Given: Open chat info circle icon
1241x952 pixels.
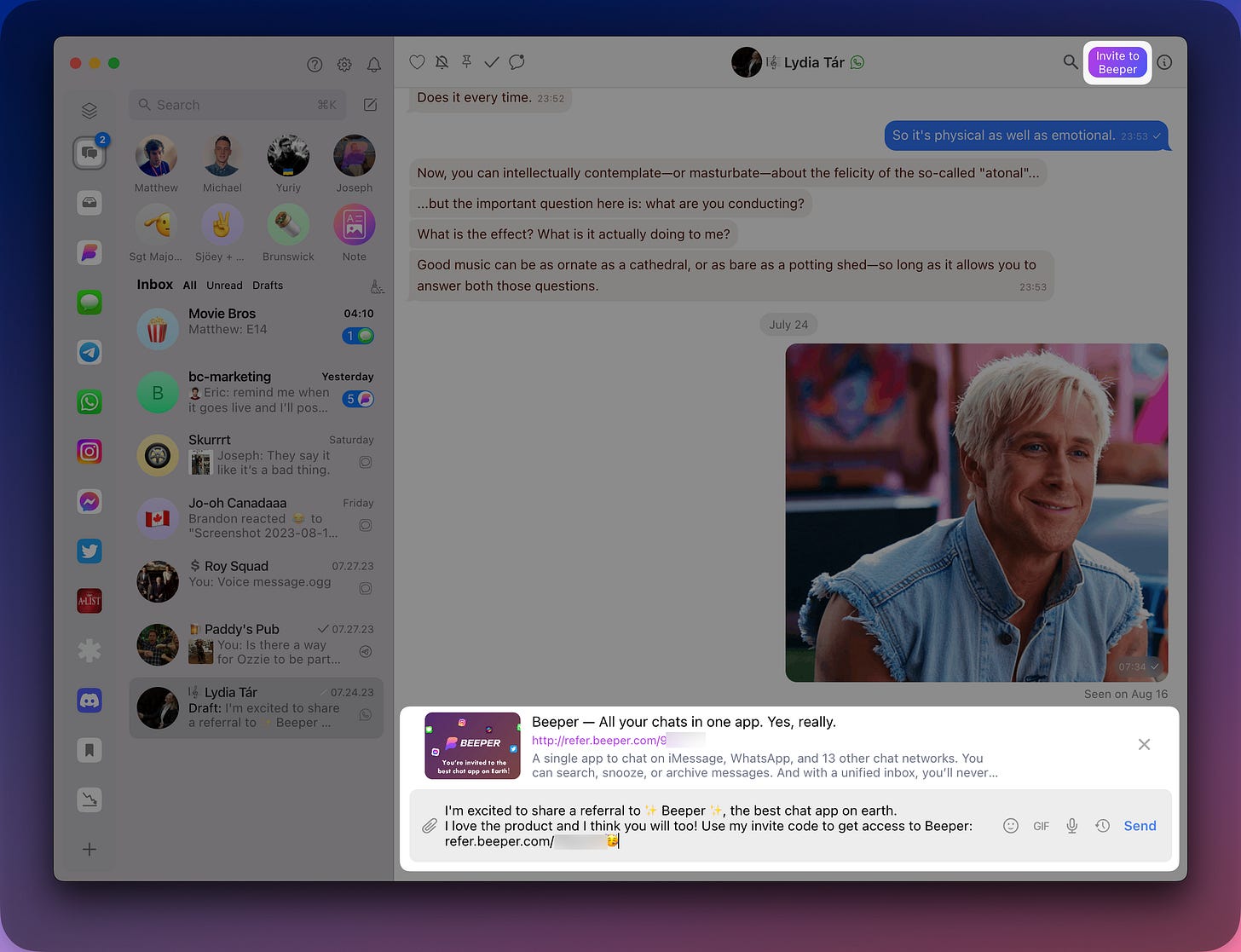Looking at the screenshot, I should 1165,62.
